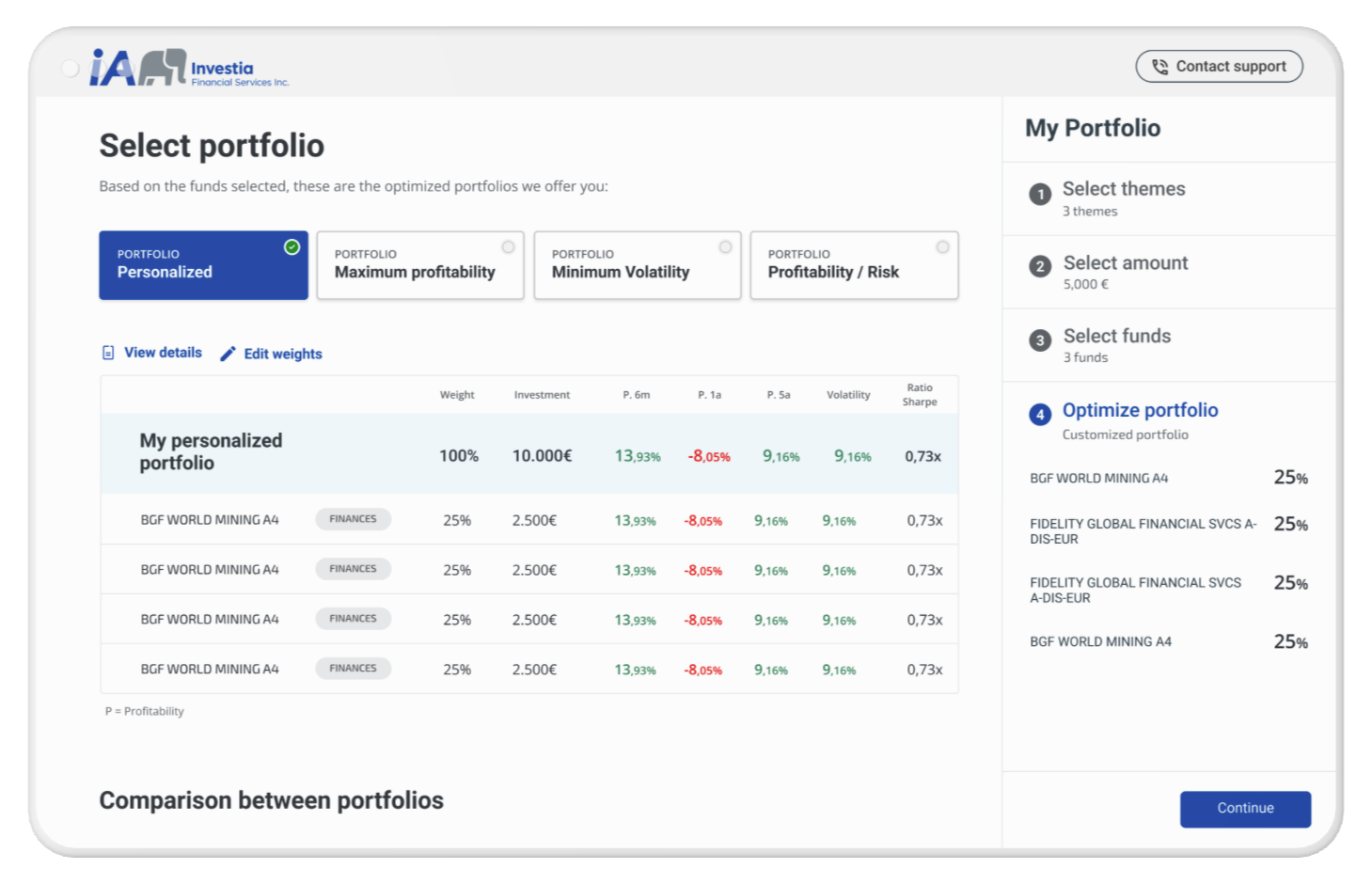Click the Contact support button
Screen dimensions: 1372x884
1219,67
